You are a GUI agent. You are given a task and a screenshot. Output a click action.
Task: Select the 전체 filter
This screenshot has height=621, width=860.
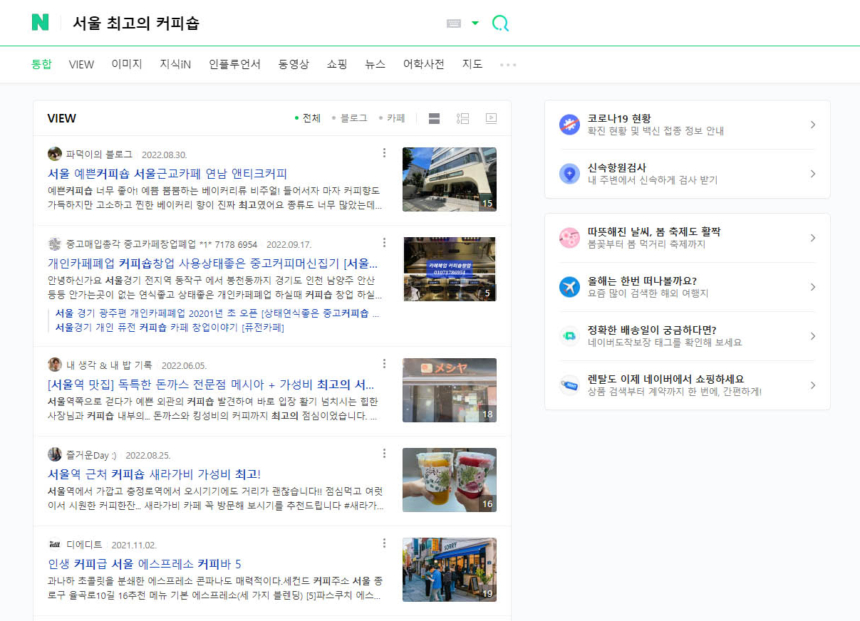point(311,118)
